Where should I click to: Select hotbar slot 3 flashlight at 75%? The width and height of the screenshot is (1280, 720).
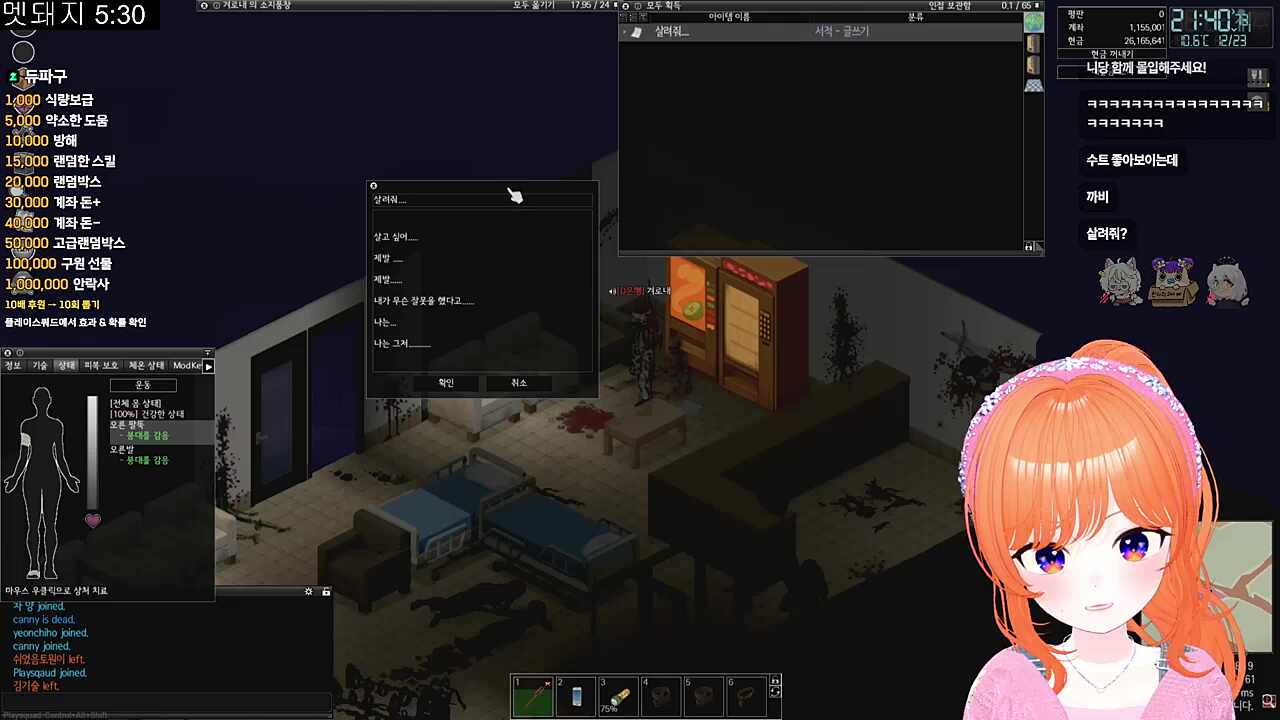coord(618,696)
